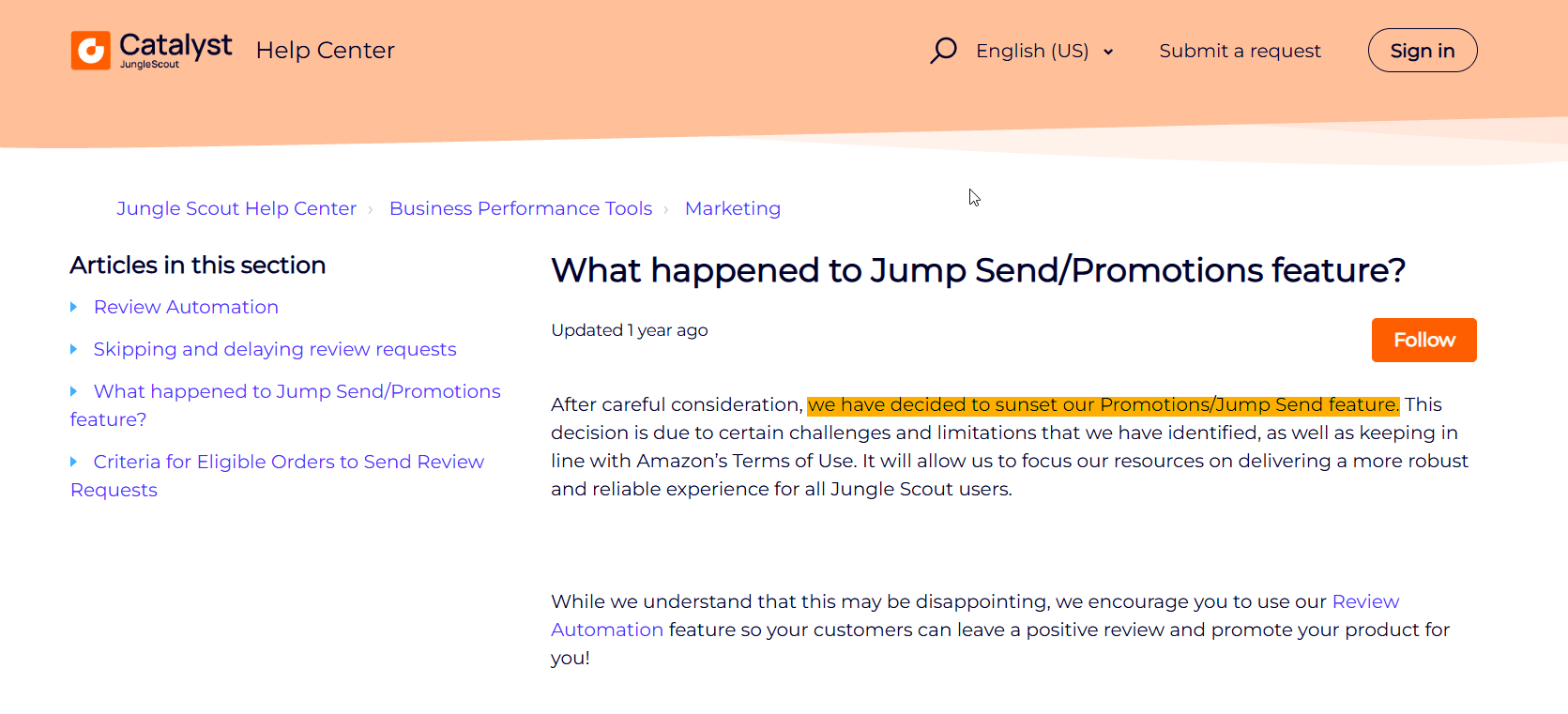Click the Catalyst Jungle Scout logo icon
This screenshot has width=1568, height=714.
pos(91,51)
